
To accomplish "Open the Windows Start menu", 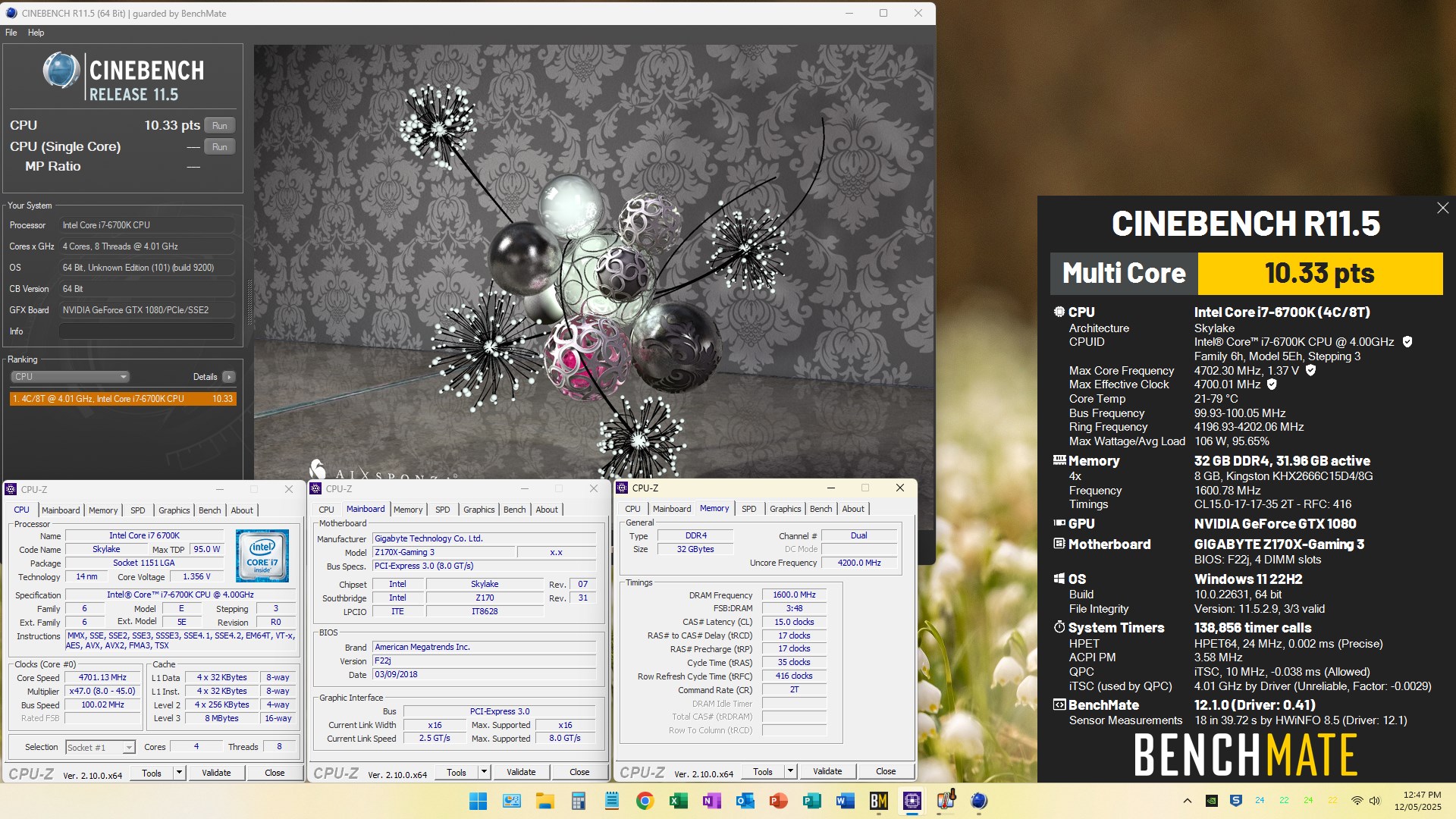I will click(478, 801).
